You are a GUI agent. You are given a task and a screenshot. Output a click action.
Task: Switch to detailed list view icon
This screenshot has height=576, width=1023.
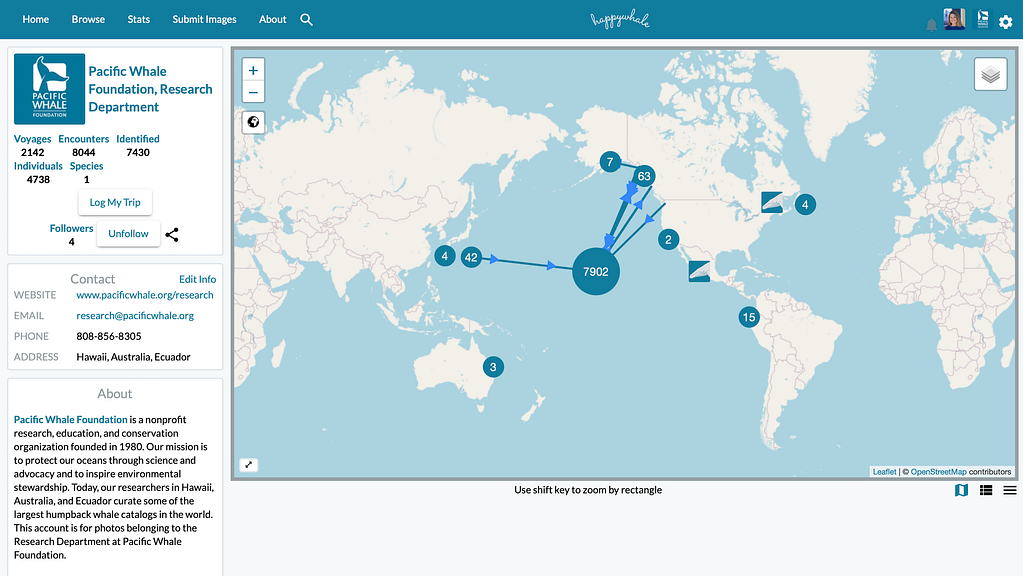[986, 490]
